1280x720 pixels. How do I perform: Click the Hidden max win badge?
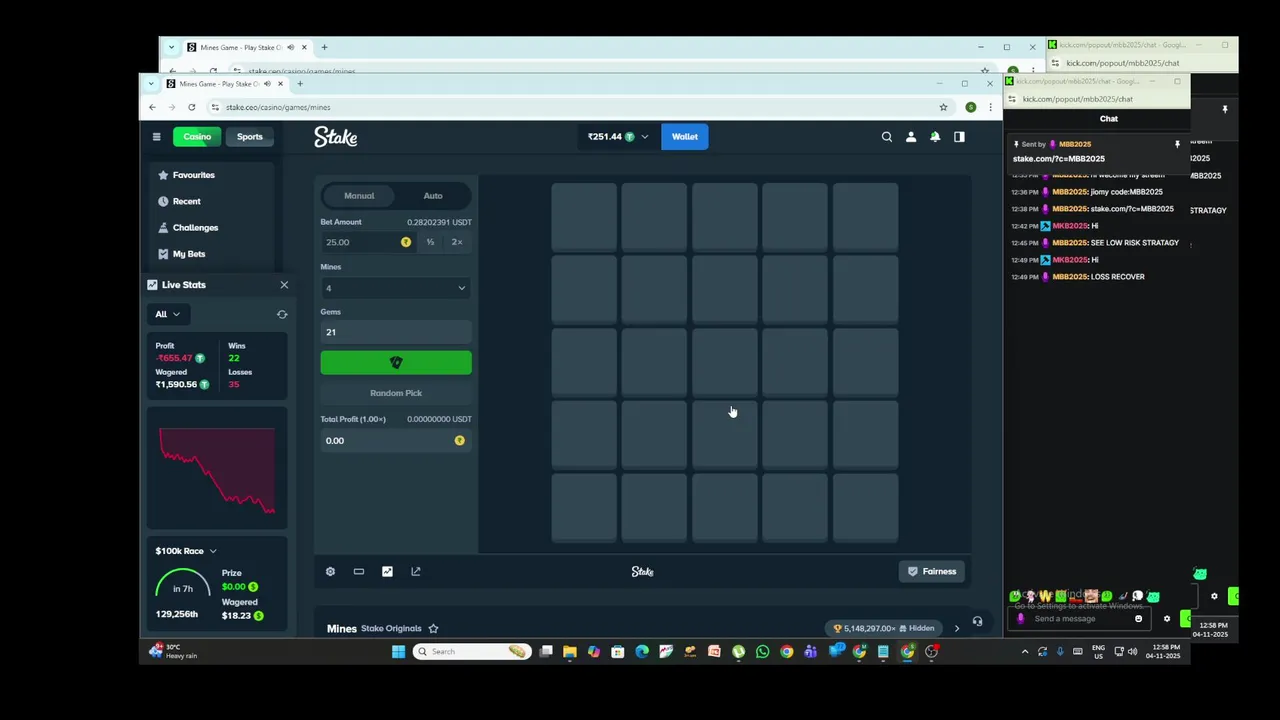click(x=884, y=629)
